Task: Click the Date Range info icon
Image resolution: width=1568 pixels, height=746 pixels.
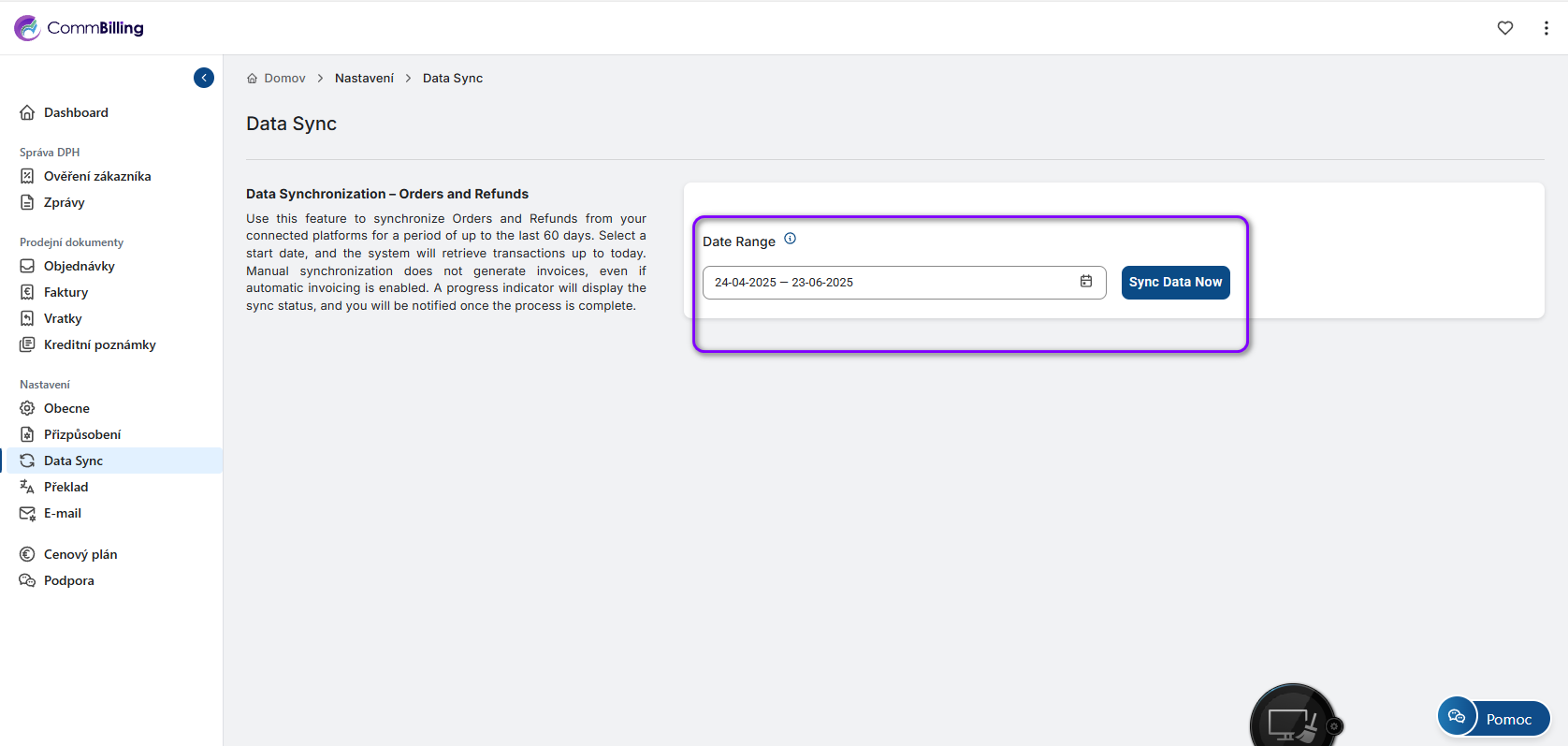Action: click(x=790, y=239)
